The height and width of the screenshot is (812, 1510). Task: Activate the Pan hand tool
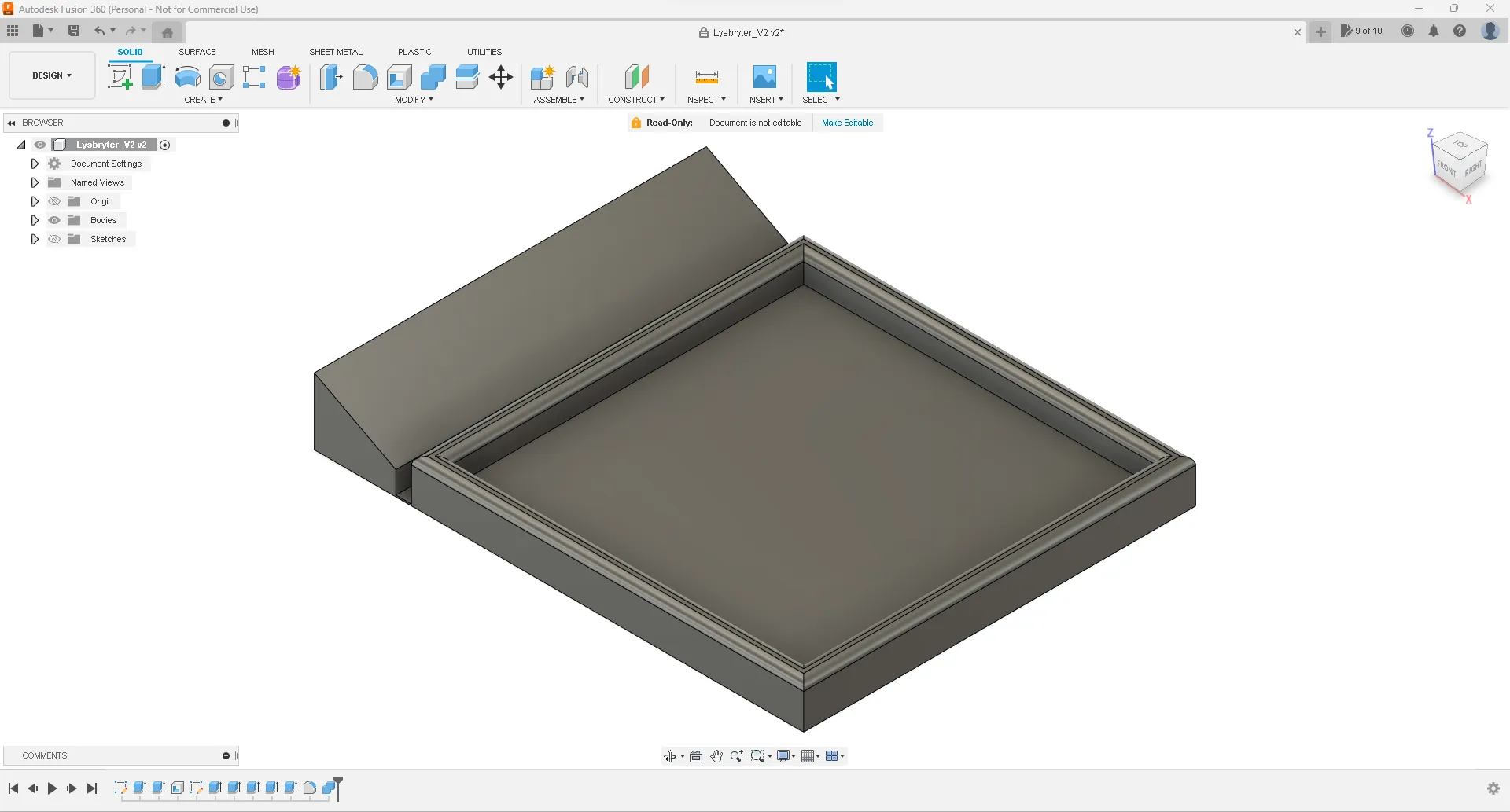click(x=716, y=756)
